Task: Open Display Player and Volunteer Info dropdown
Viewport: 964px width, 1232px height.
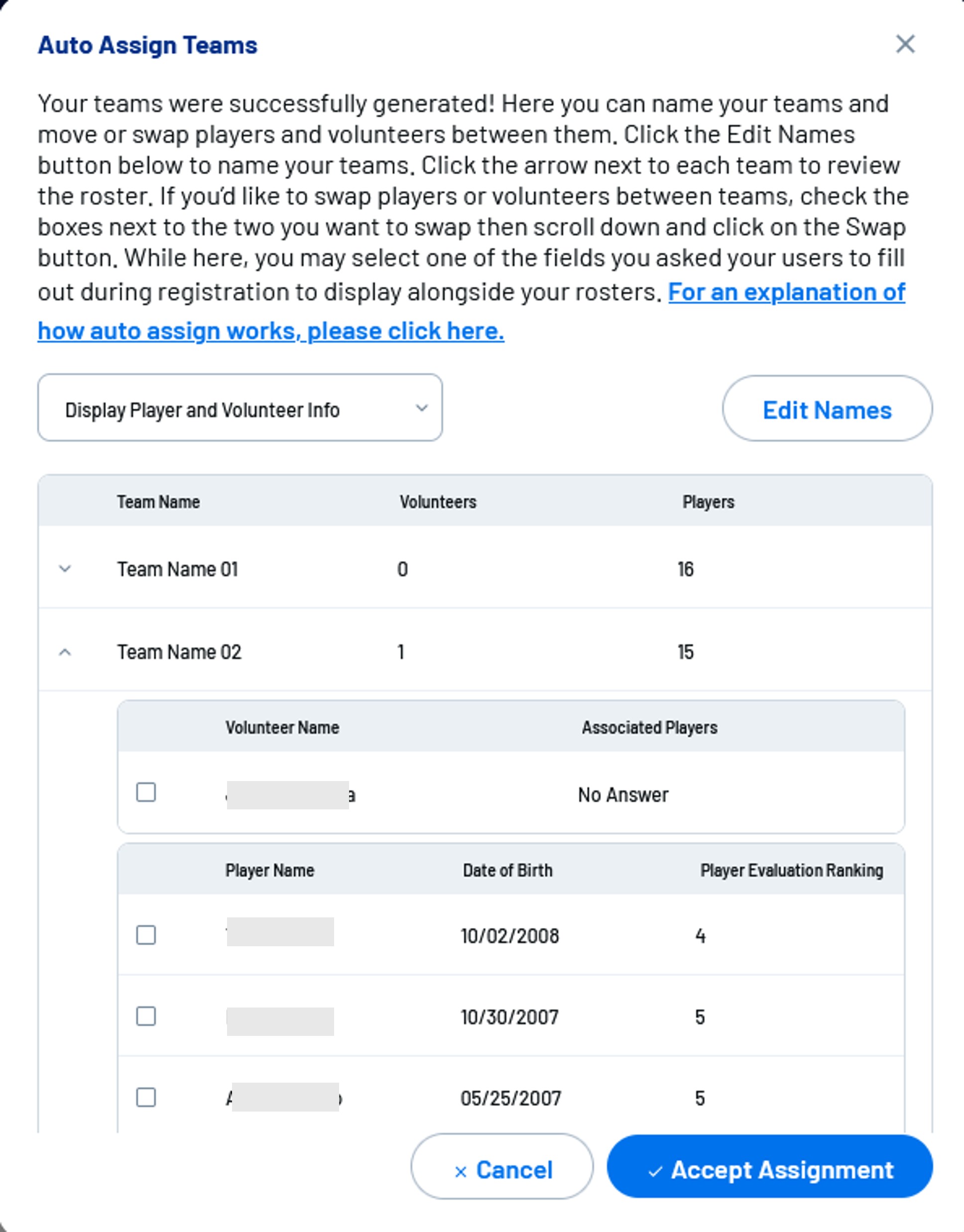Action: tap(240, 408)
